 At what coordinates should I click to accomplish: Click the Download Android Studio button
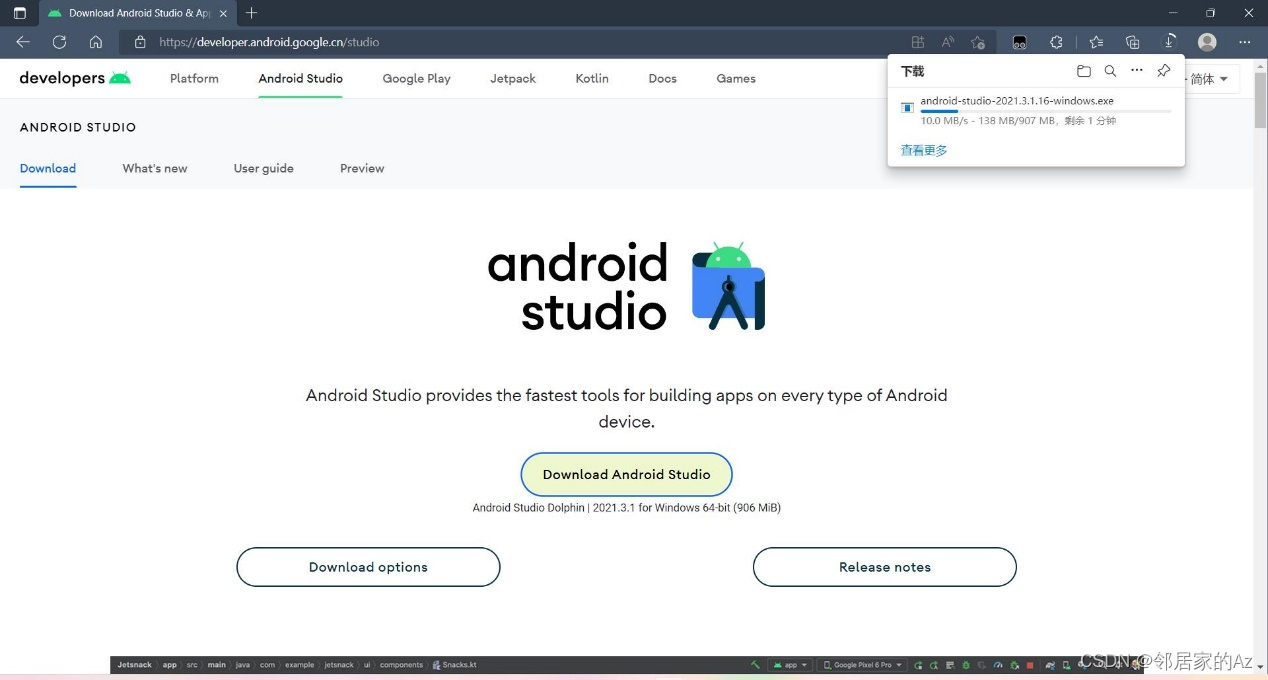pos(627,474)
